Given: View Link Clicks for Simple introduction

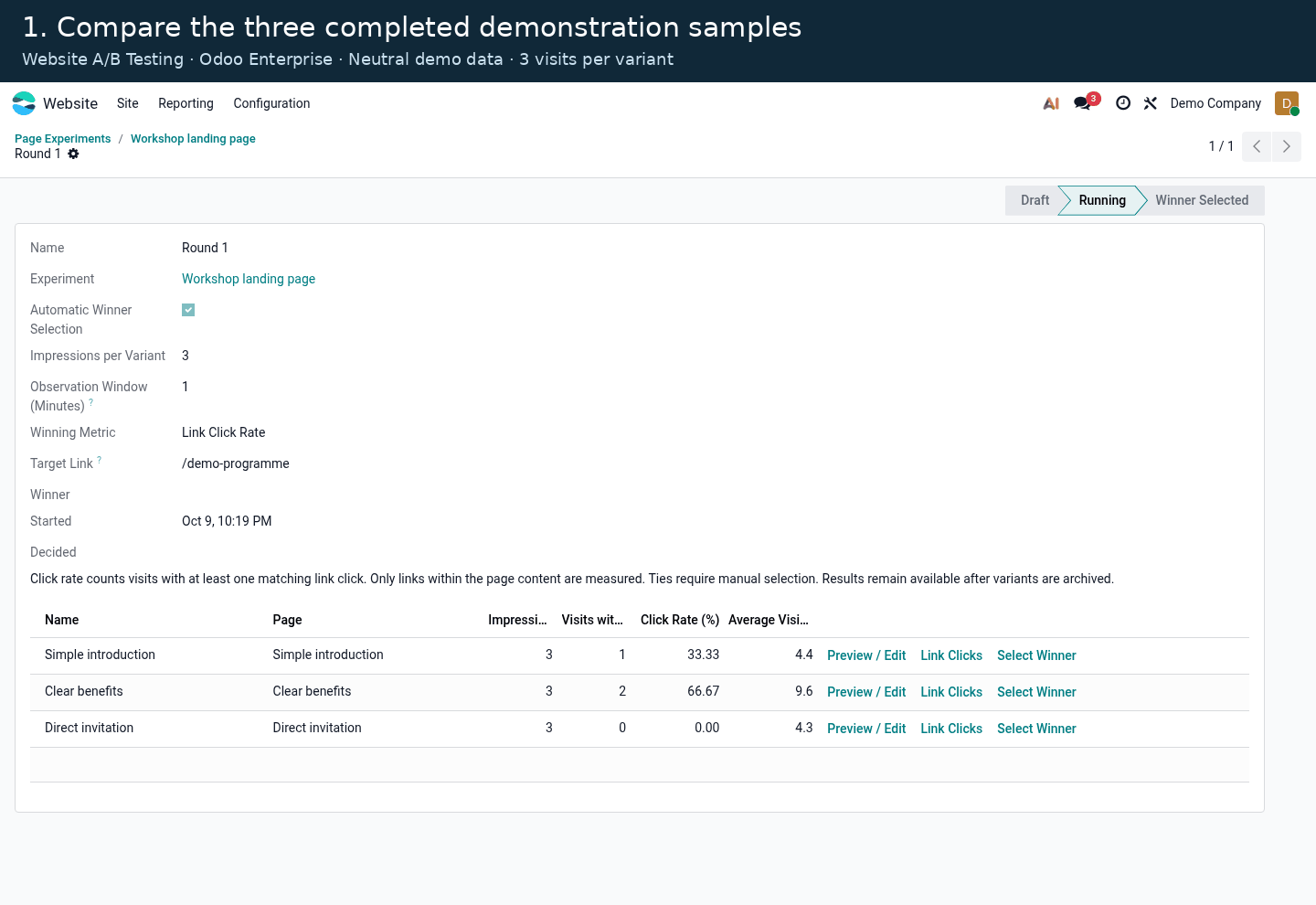Looking at the screenshot, I should pos(951,655).
